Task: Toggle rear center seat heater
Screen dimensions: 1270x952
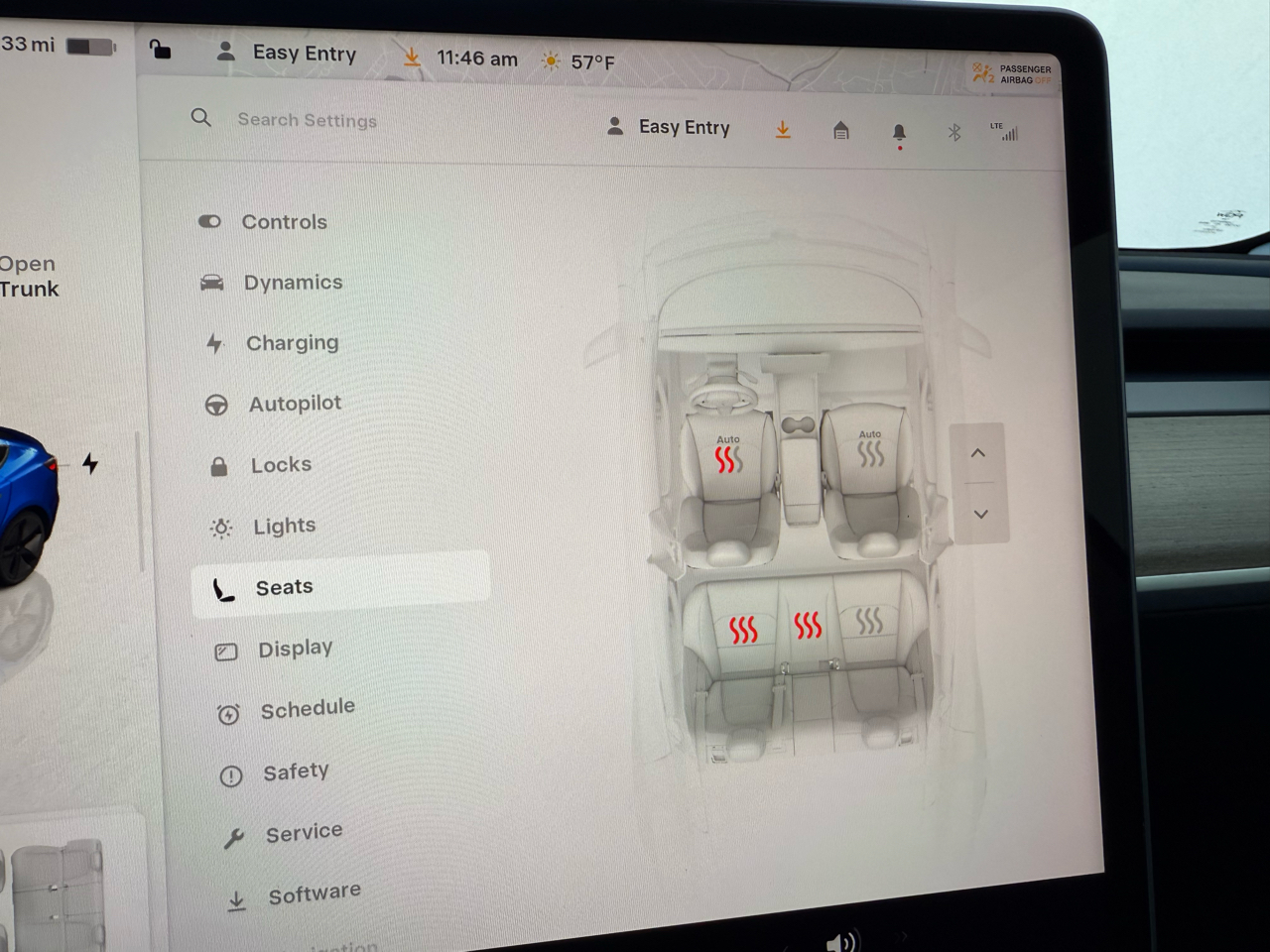Action: [808, 625]
